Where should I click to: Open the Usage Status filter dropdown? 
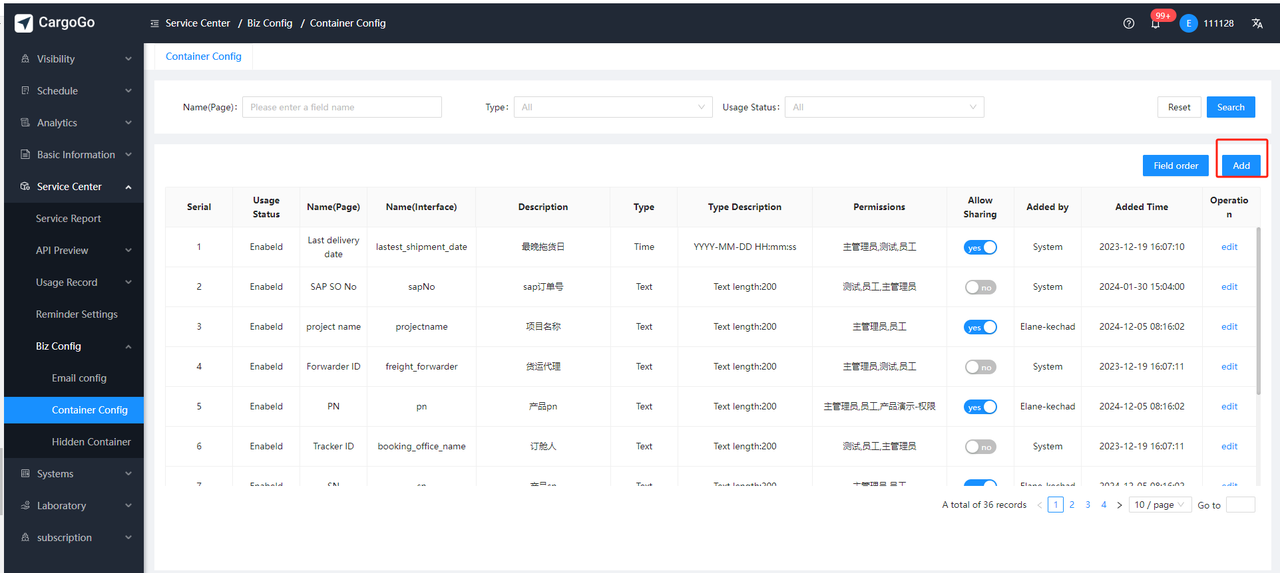coord(884,107)
